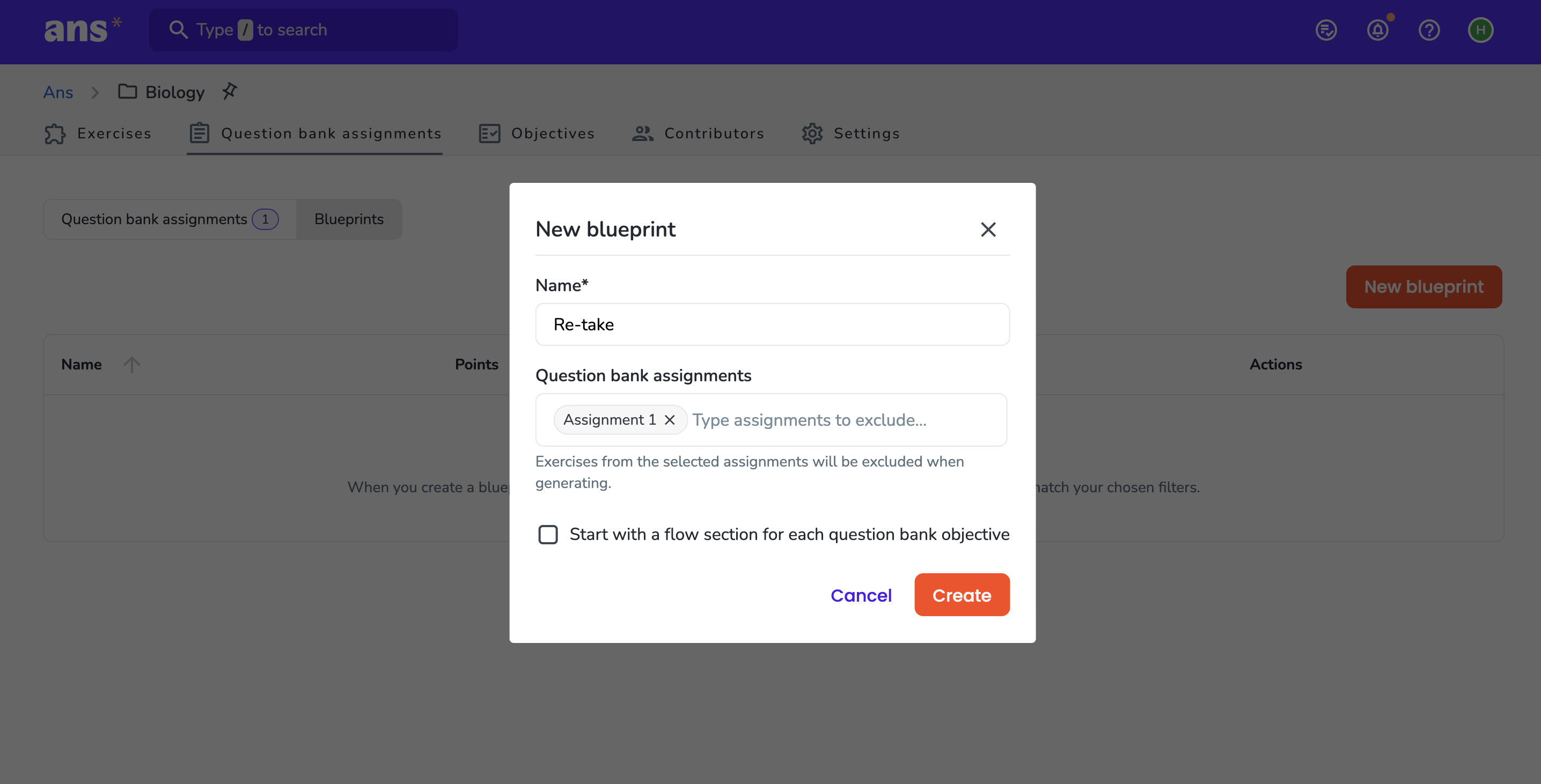This screenshot has width=1541, height=784.
Task: Switch to the Objectives tab
Action: 537,134
